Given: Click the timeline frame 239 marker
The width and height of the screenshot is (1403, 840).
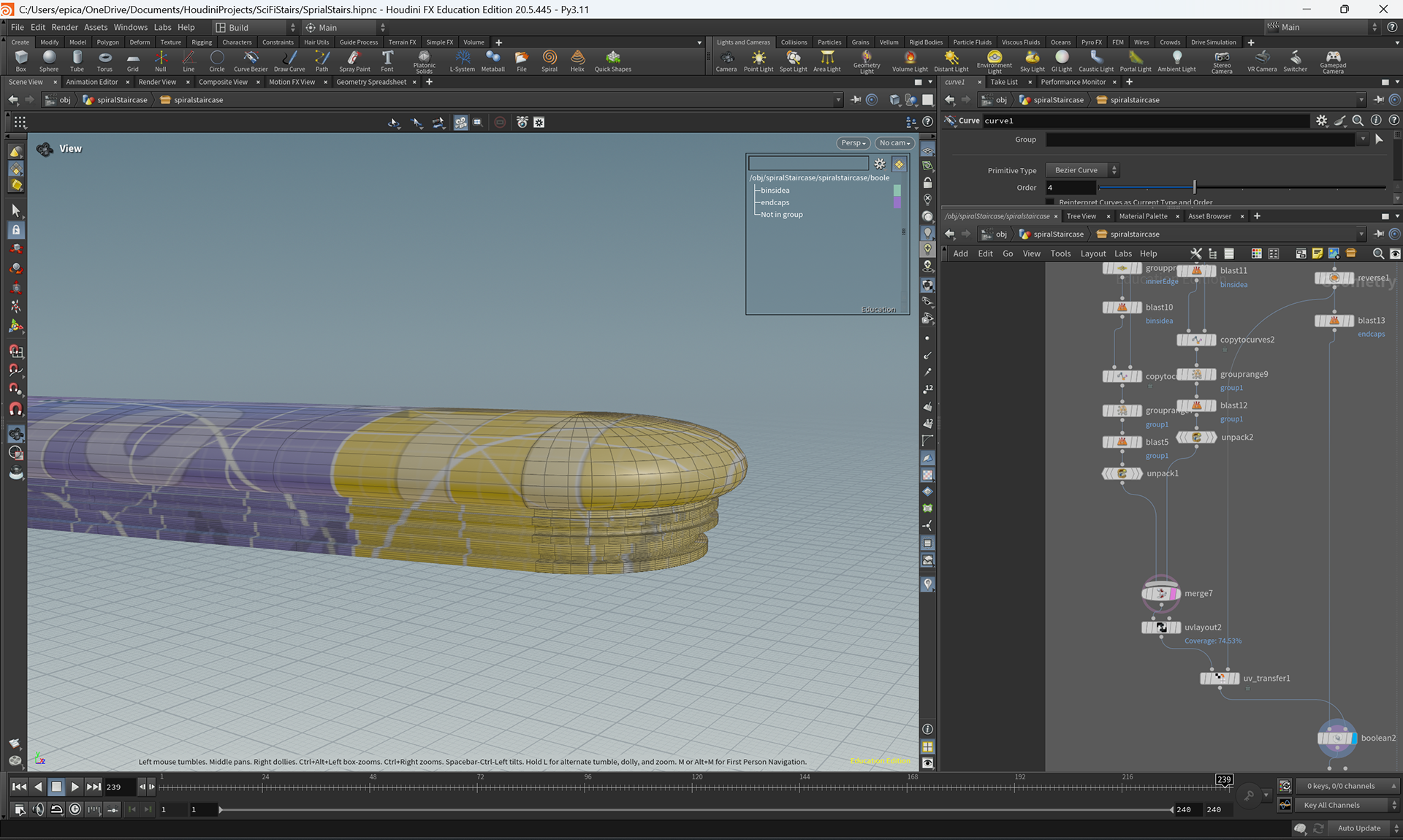Looking at the screenshot, I should [1224, 779].
